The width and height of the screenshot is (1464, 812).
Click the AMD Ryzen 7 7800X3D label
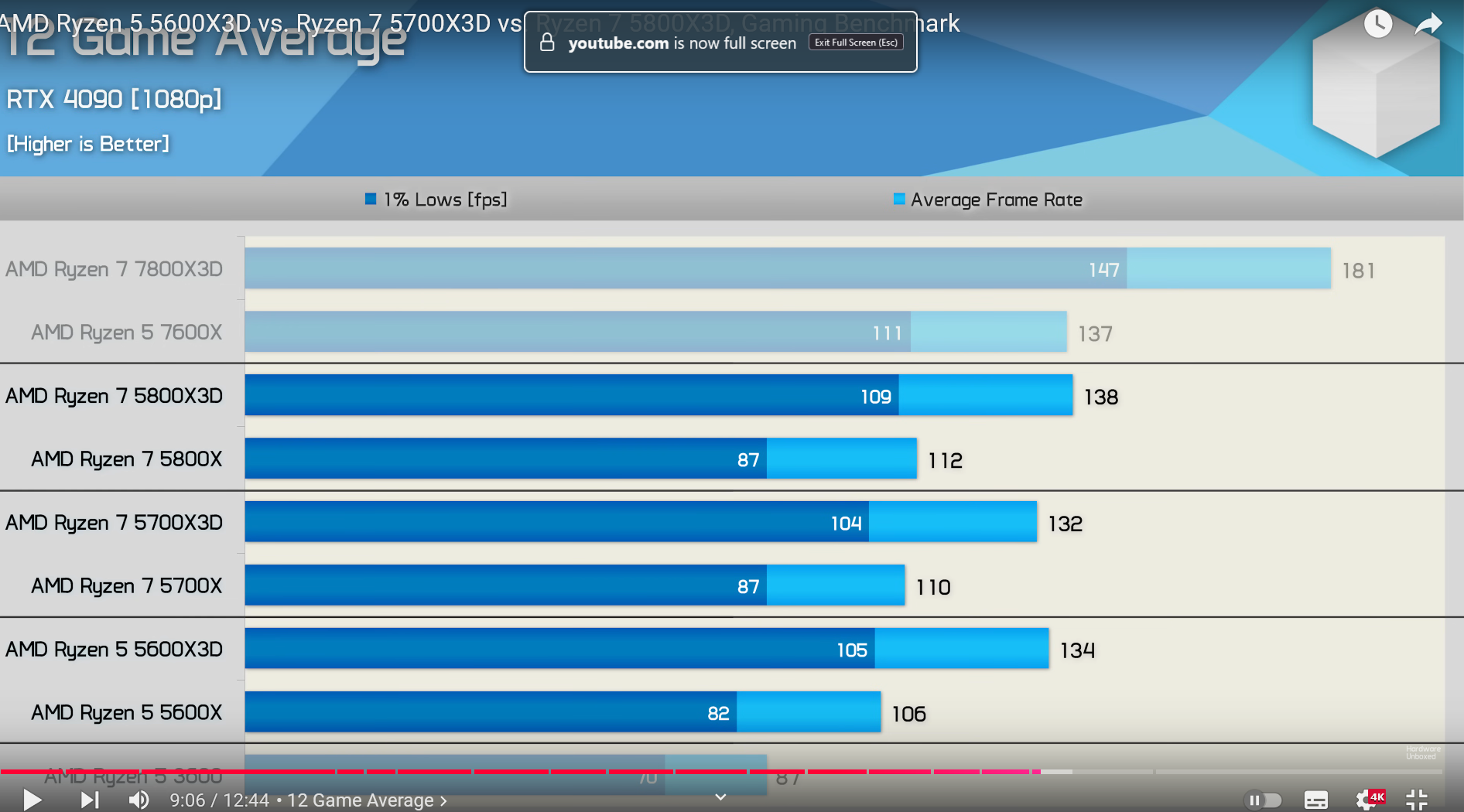[x=114, y=269]
